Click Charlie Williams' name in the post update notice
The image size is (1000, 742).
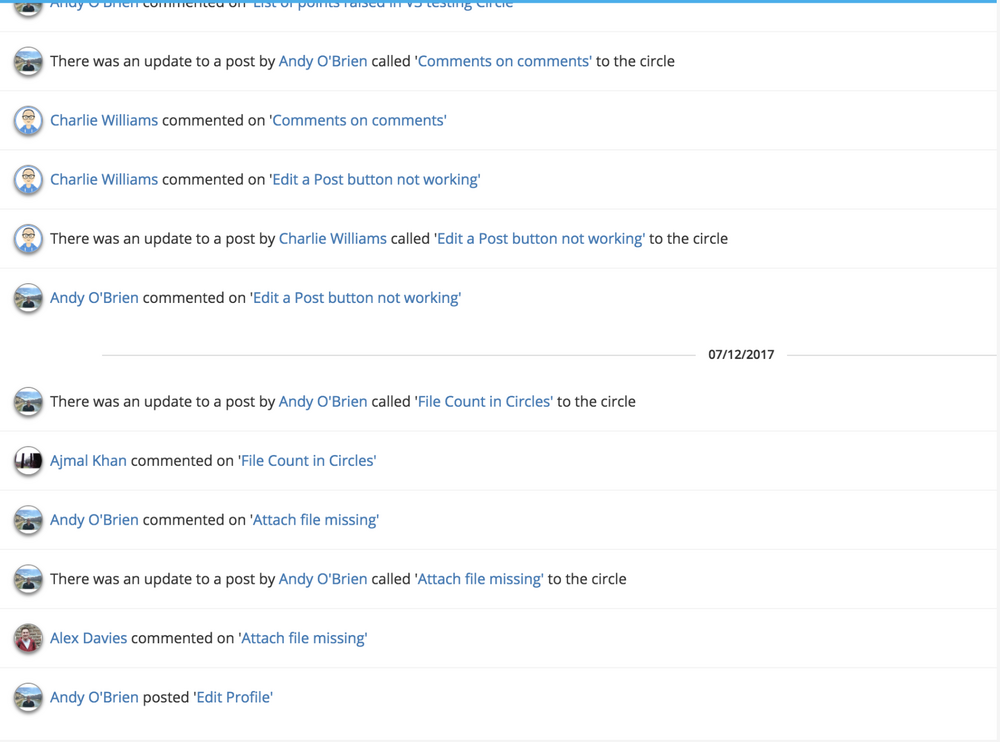(333, 239)
